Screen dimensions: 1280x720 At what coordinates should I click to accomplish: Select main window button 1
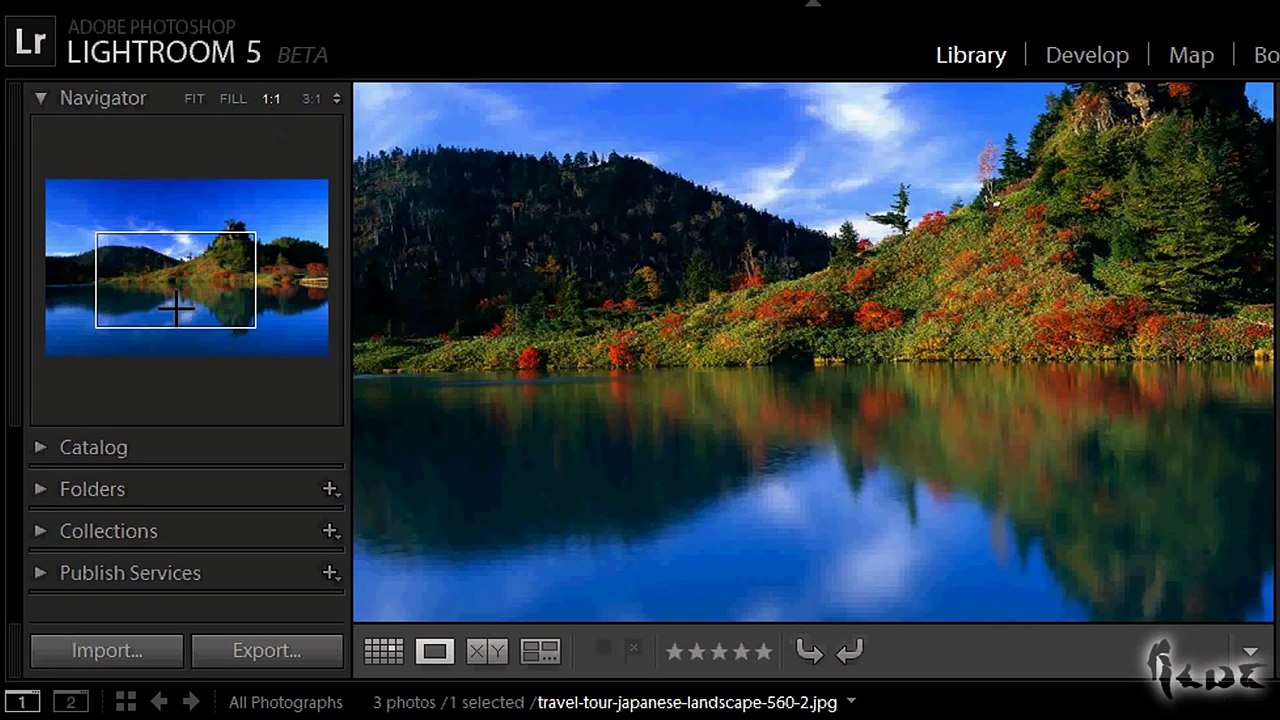click(x=23, y=701)
